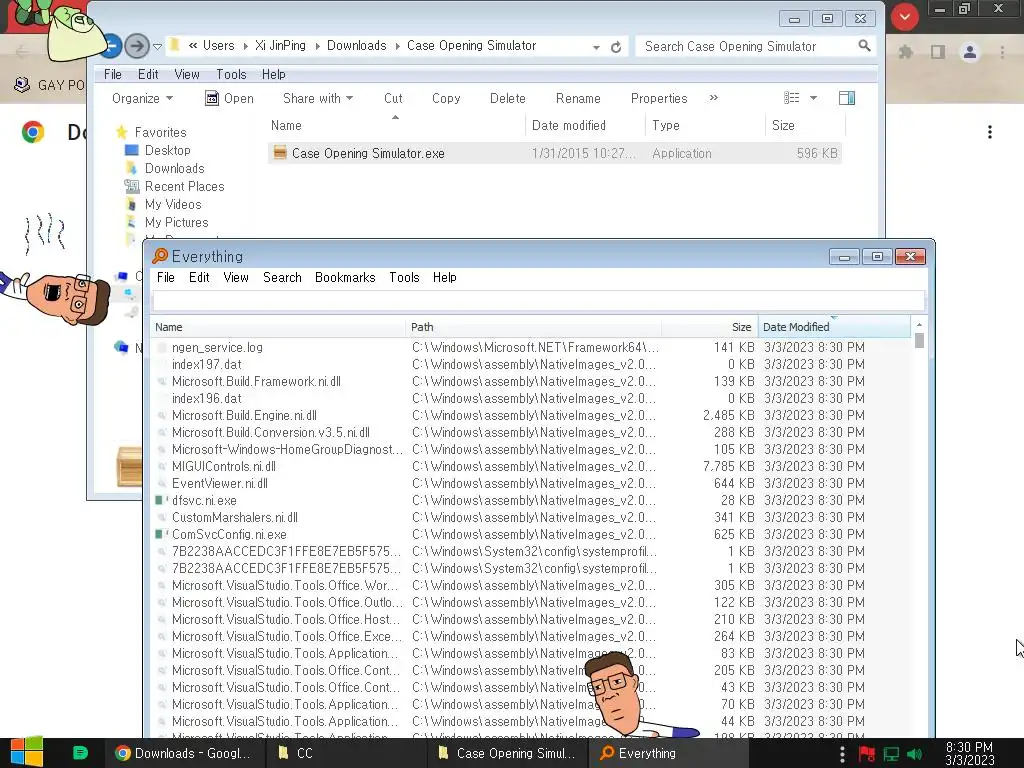Click Cut in Explorer toolbar

point(393,98)
